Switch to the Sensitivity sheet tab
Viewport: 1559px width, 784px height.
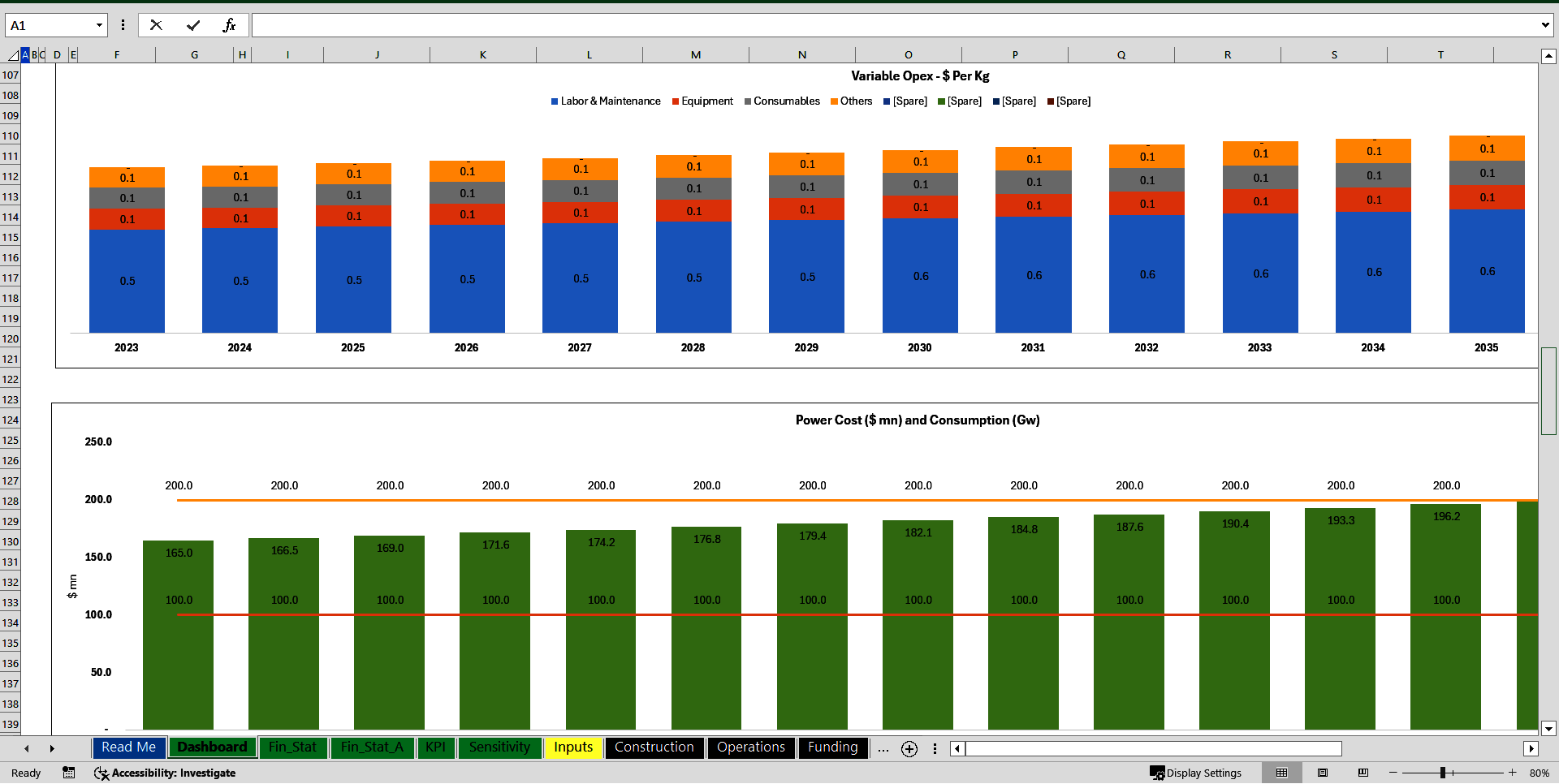[499, 747]
